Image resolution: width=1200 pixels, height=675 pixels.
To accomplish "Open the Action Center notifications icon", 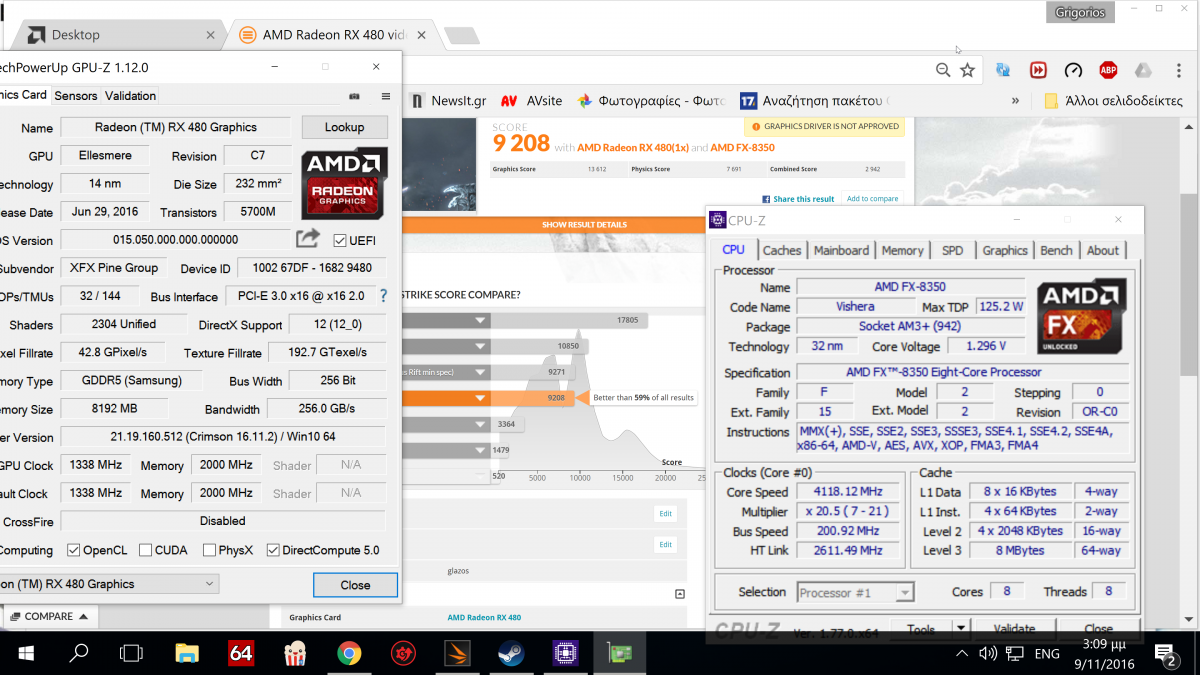I will point(1166,655).
